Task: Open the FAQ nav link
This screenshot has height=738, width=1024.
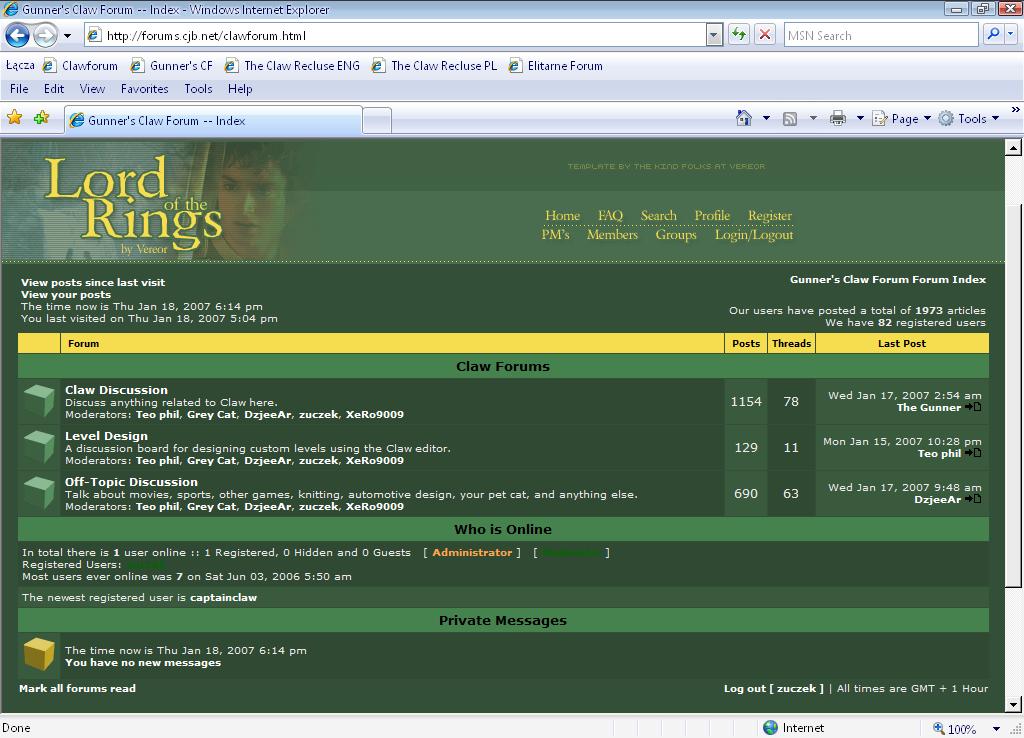Action: 610,216
